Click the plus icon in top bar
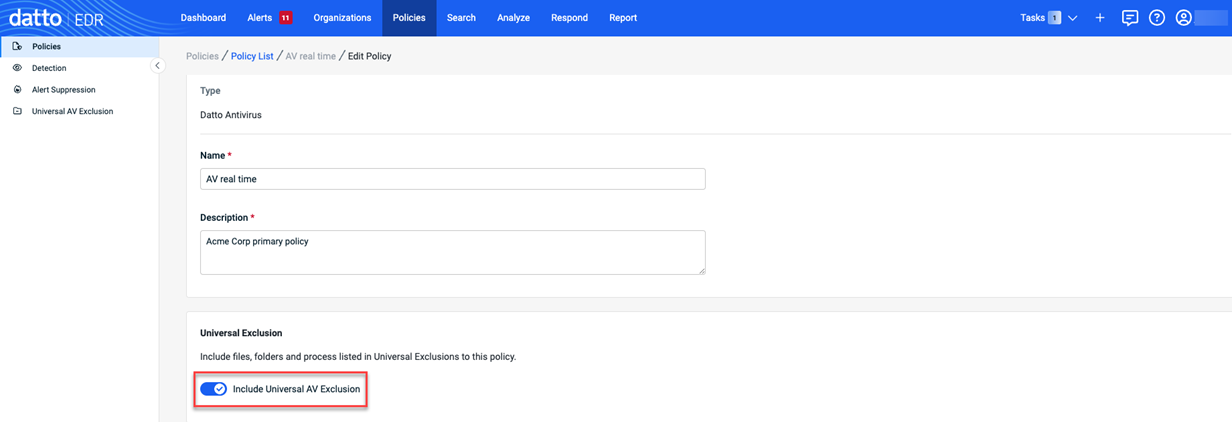1232x422 pixels. (1100, 18)
